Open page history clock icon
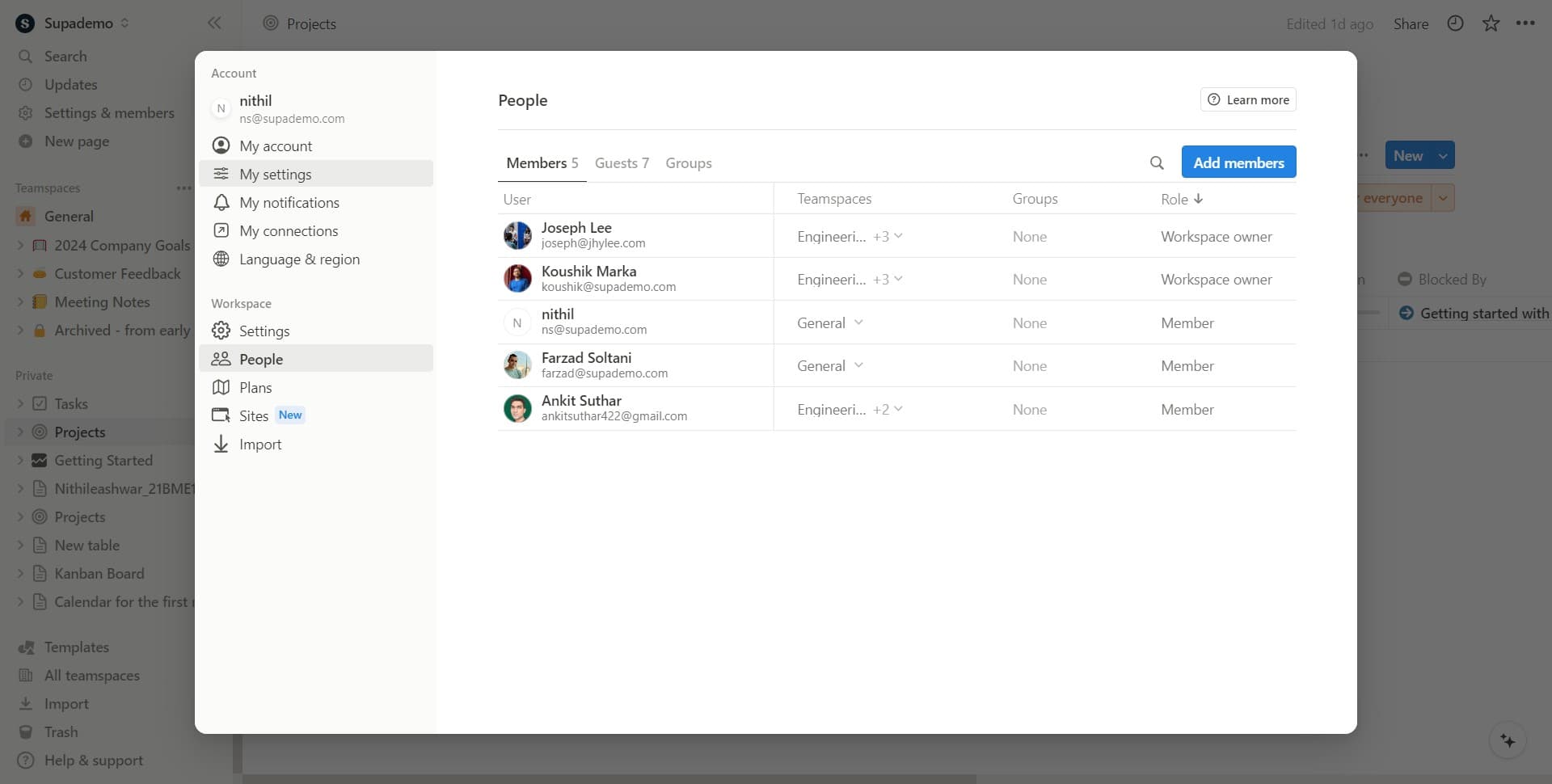Viewport: 1552px width, 784px height. 1455,23
